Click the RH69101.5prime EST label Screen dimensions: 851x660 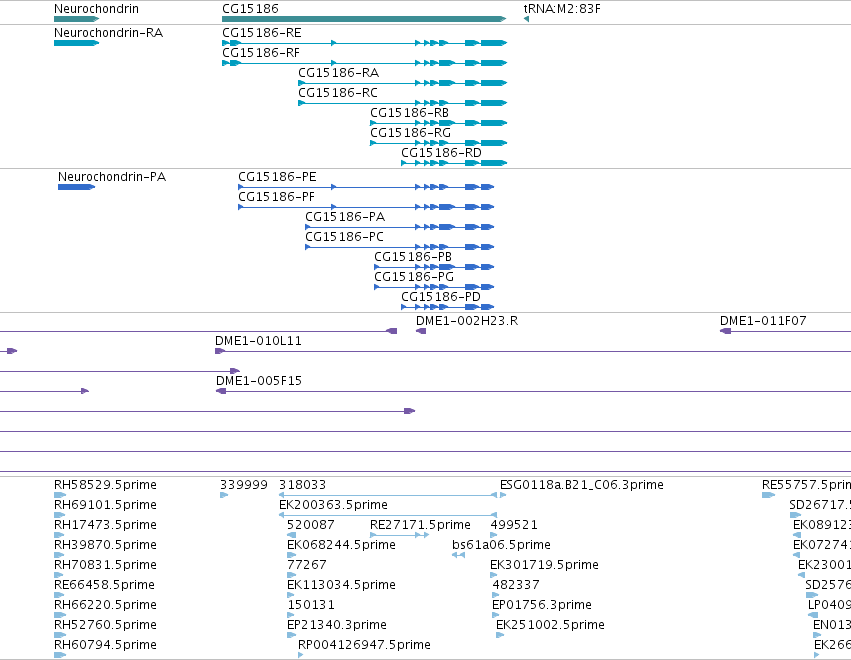(x=105, y=505)
